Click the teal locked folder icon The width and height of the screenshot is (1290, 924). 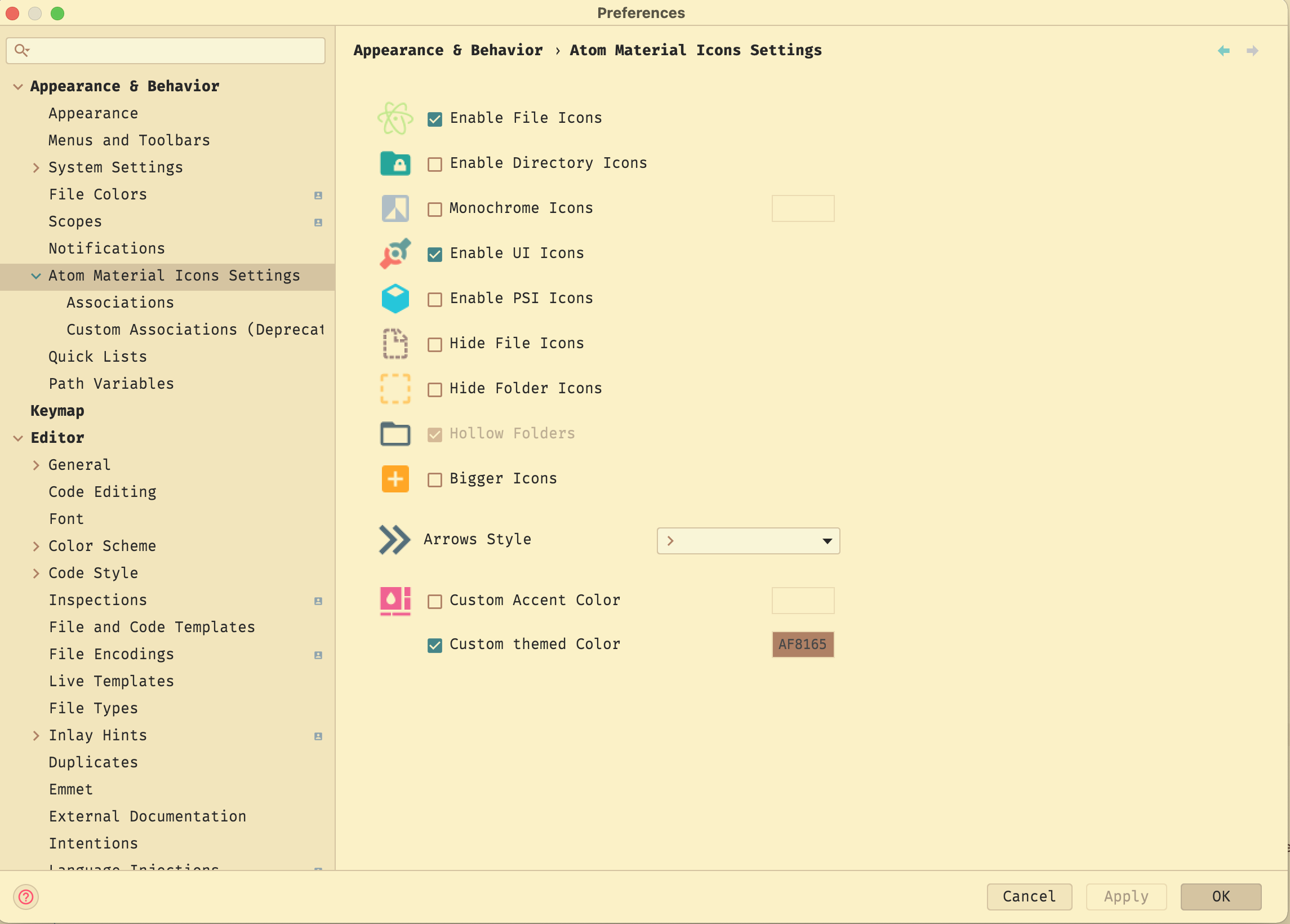point(395,163)
